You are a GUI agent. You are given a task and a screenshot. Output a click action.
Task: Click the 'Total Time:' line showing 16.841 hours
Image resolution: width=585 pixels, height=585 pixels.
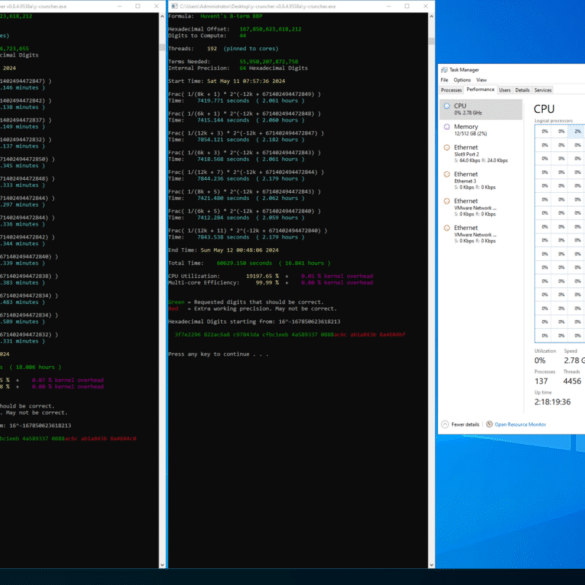click(249, 263)
